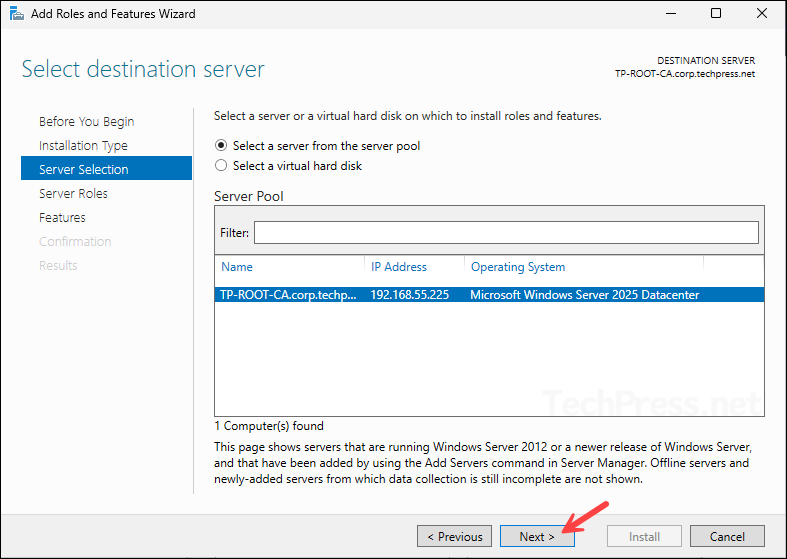
Task: Click the Confirmation step in sidebar
Action: (x=75, y=241)
